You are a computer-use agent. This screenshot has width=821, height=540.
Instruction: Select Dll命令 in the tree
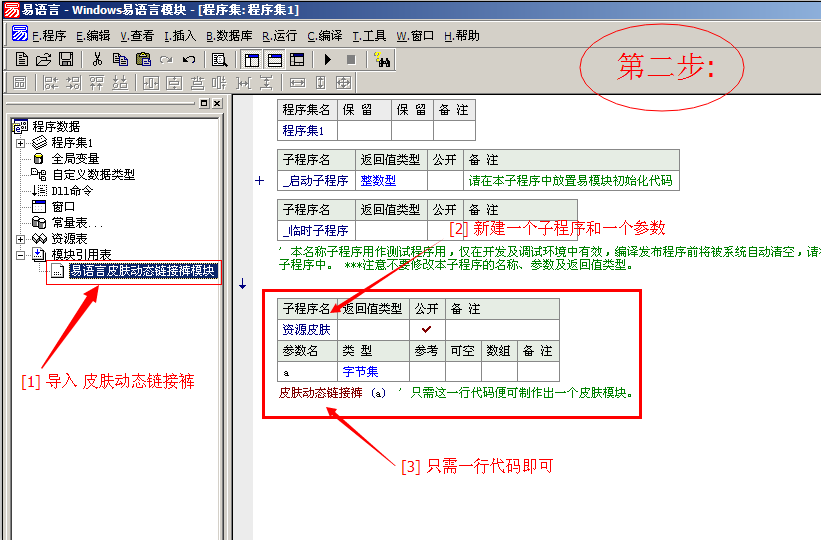coord(72,191)
